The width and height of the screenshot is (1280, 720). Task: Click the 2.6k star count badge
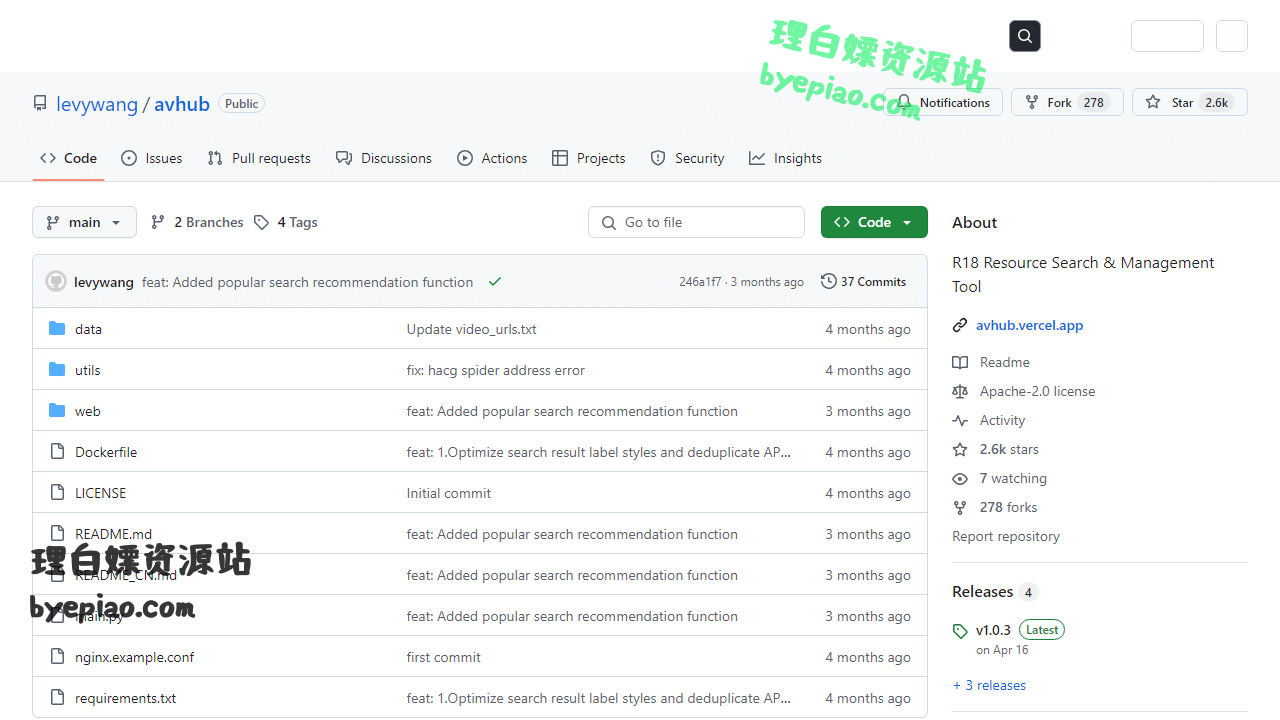click(1217, 102)
